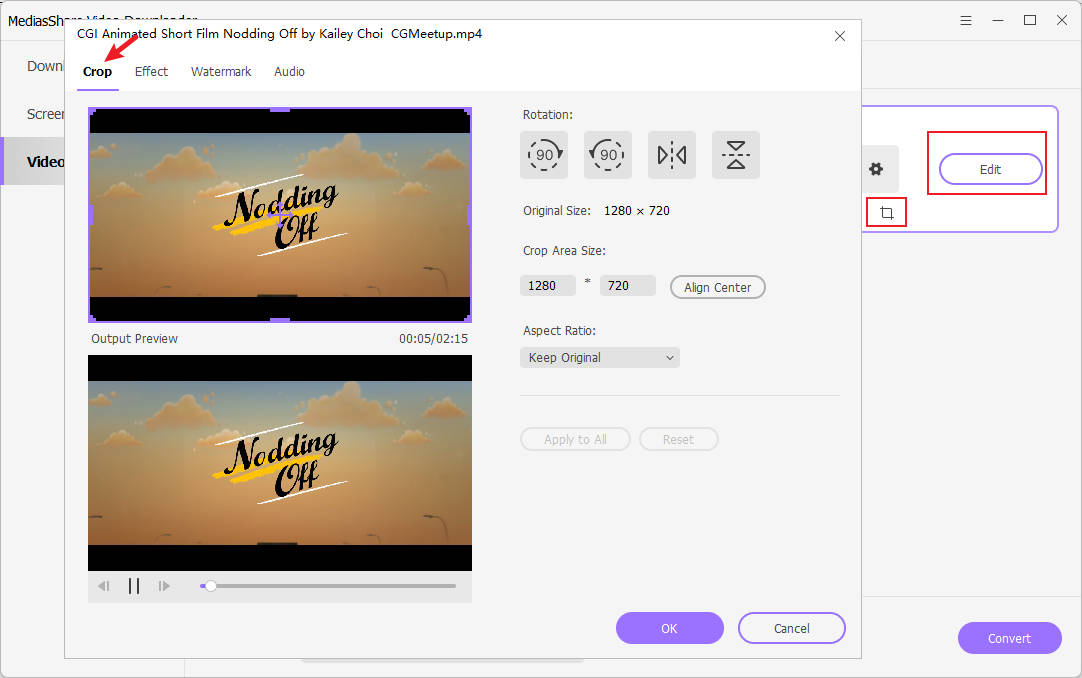This screenshot has width=1082, height=678.
Task: Open hamburger menu in main window
Action: tap(966, 21)
